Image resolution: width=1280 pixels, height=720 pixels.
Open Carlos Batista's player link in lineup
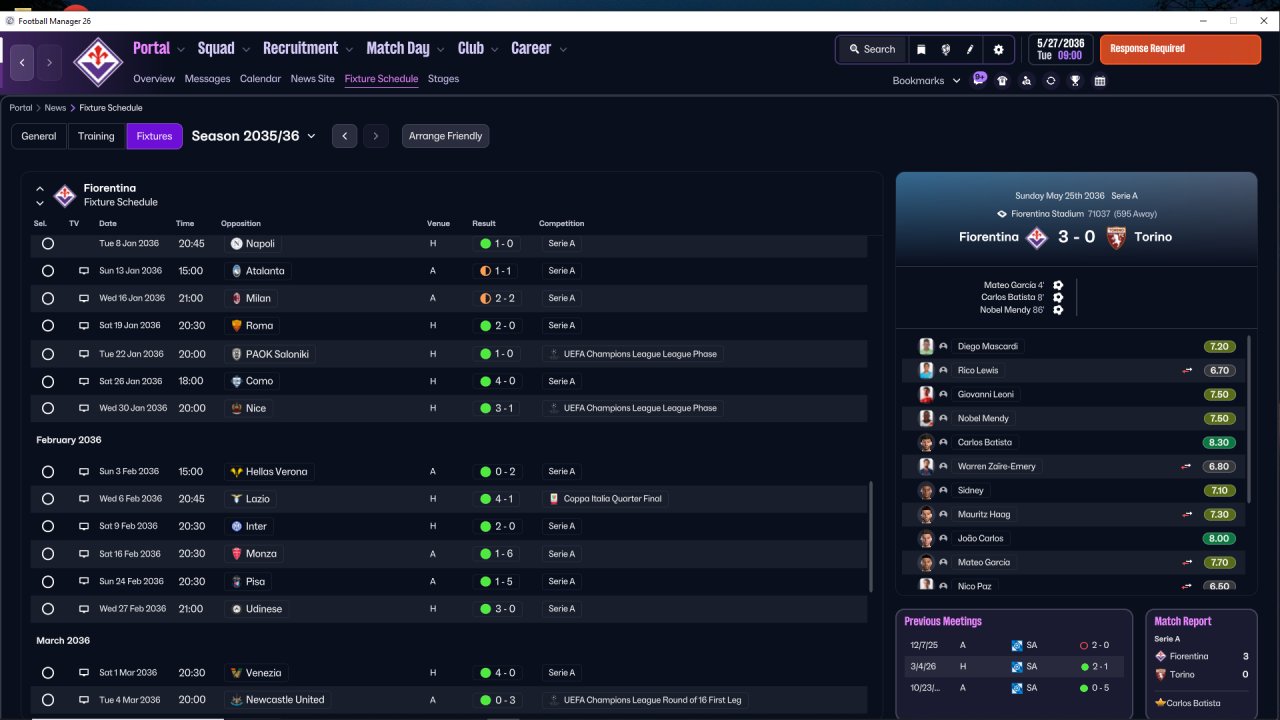(x=985, y=442)
